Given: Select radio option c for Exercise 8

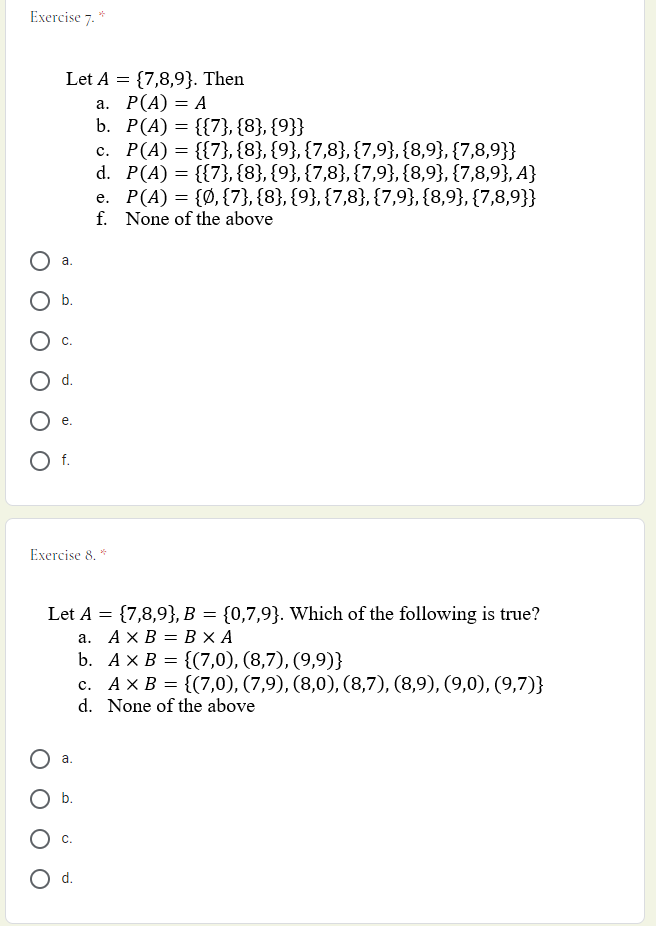Looking at the screenshot, I should 39,839.
